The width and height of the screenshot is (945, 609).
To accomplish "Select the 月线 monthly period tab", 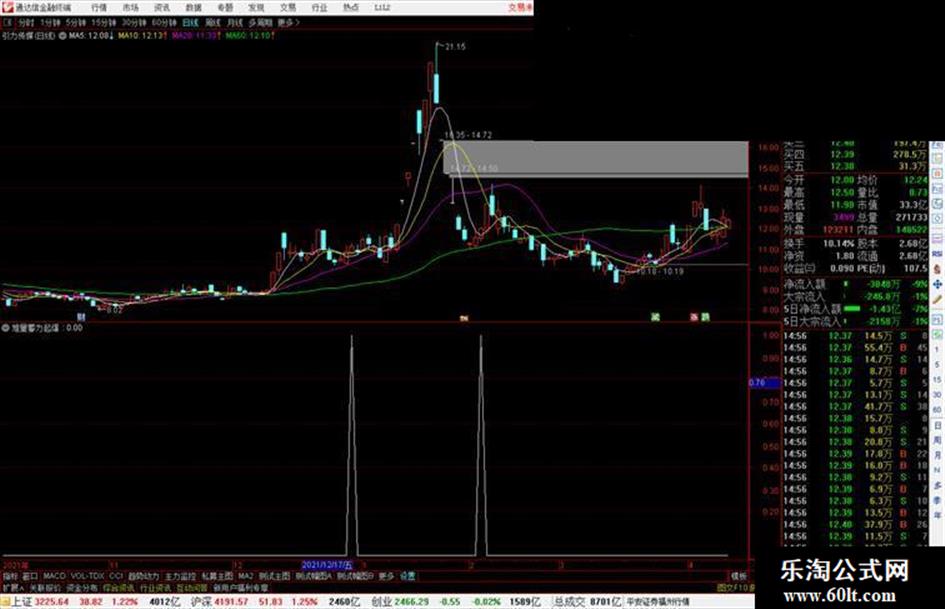I will coord(234,22).
